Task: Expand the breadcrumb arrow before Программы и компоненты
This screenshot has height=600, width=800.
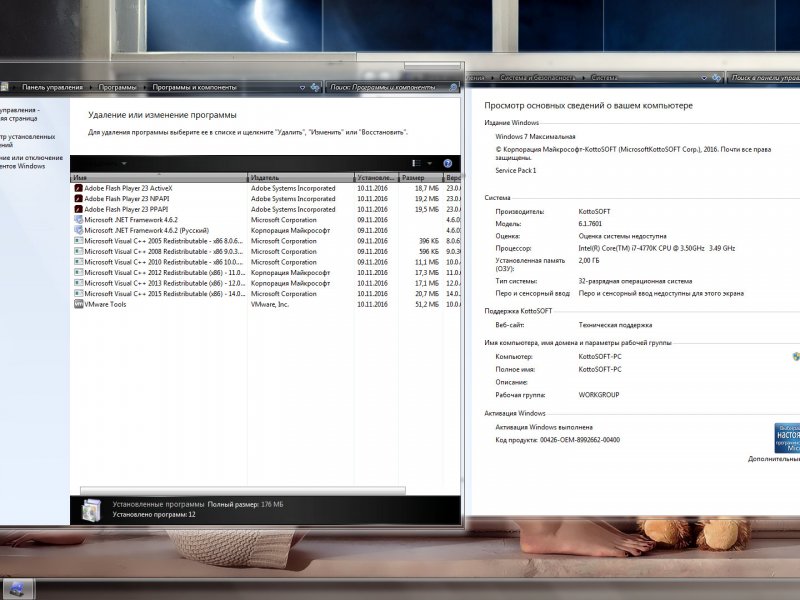Action: 144,88
